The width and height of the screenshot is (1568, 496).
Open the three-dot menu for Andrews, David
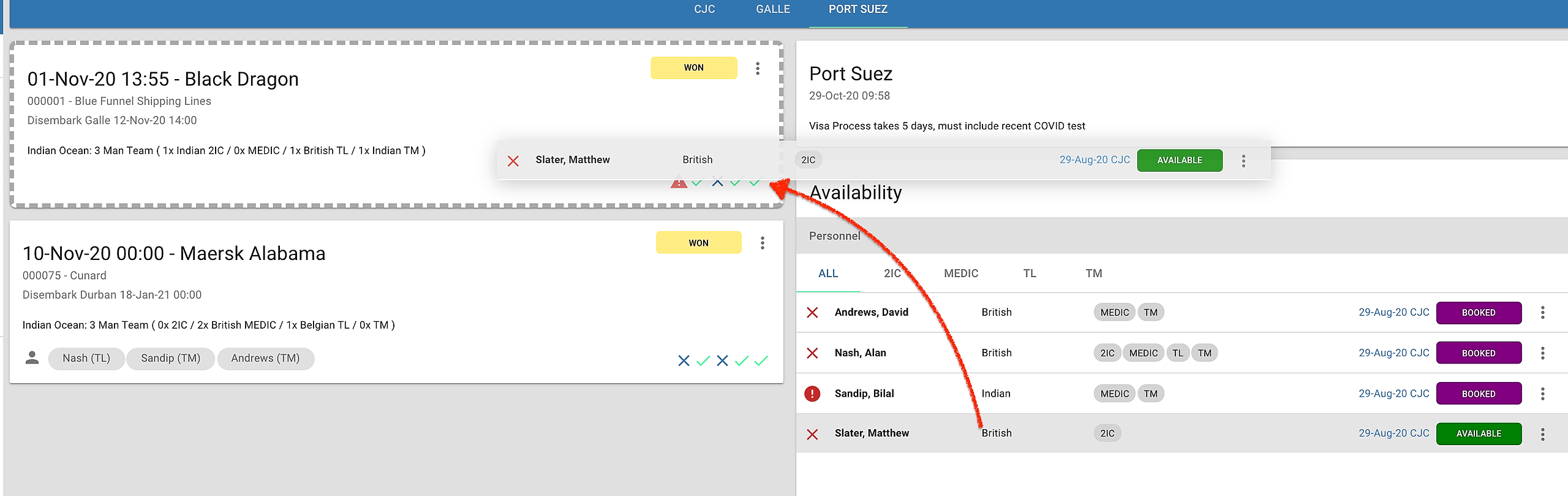[1543, 313]
